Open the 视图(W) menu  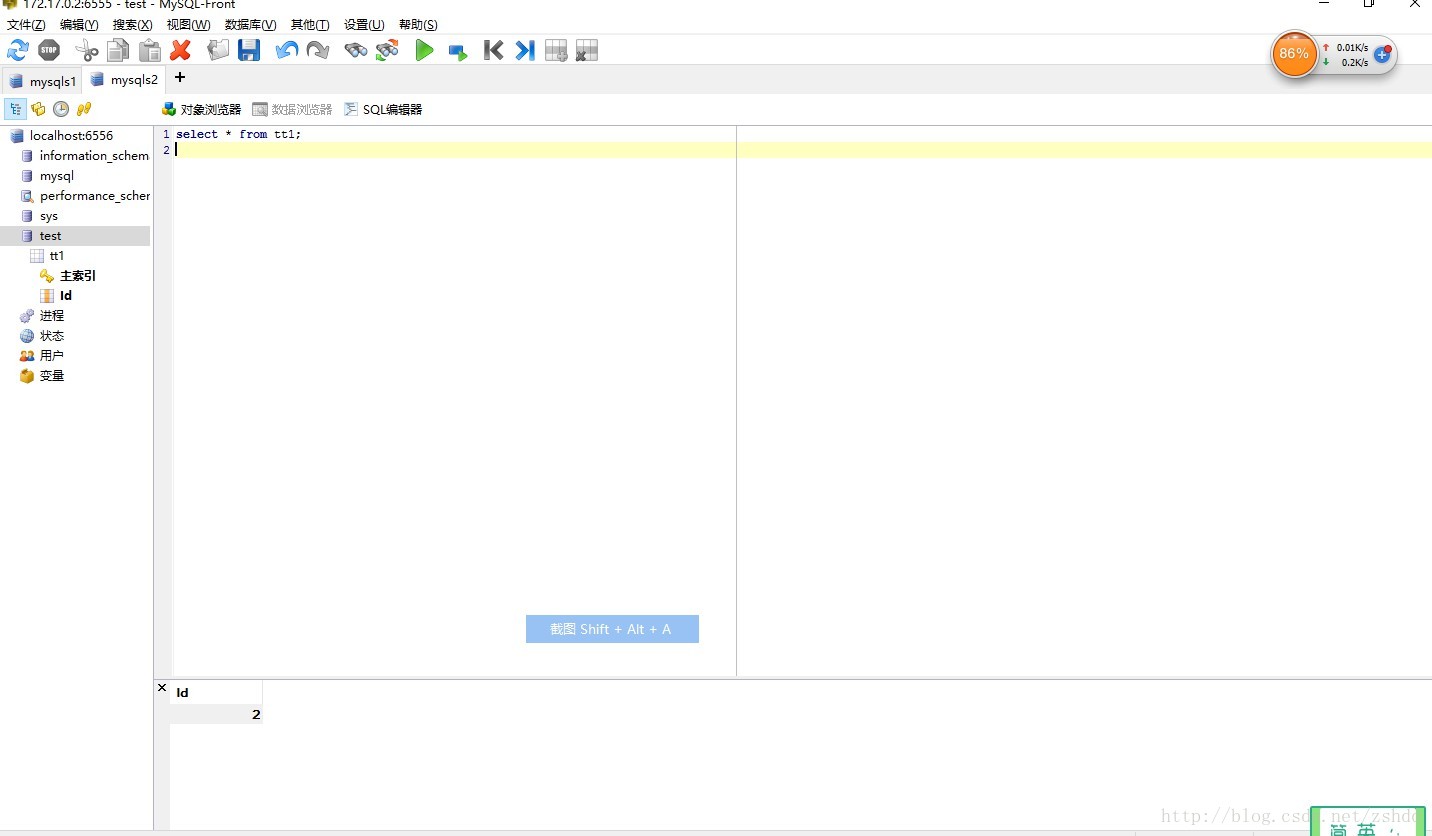pos(188,24)
